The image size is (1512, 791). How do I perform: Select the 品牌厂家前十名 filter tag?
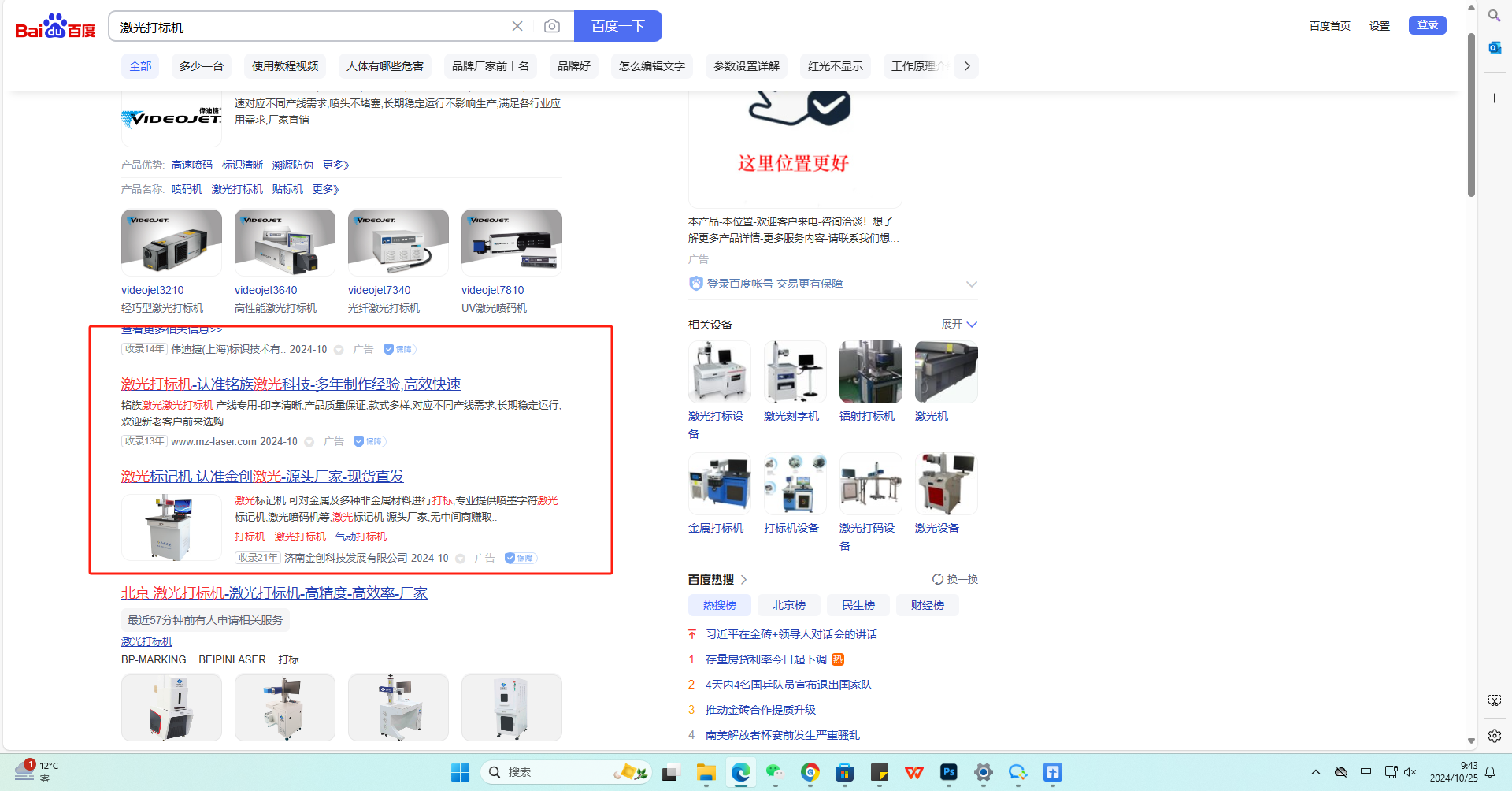pos(490,66)
